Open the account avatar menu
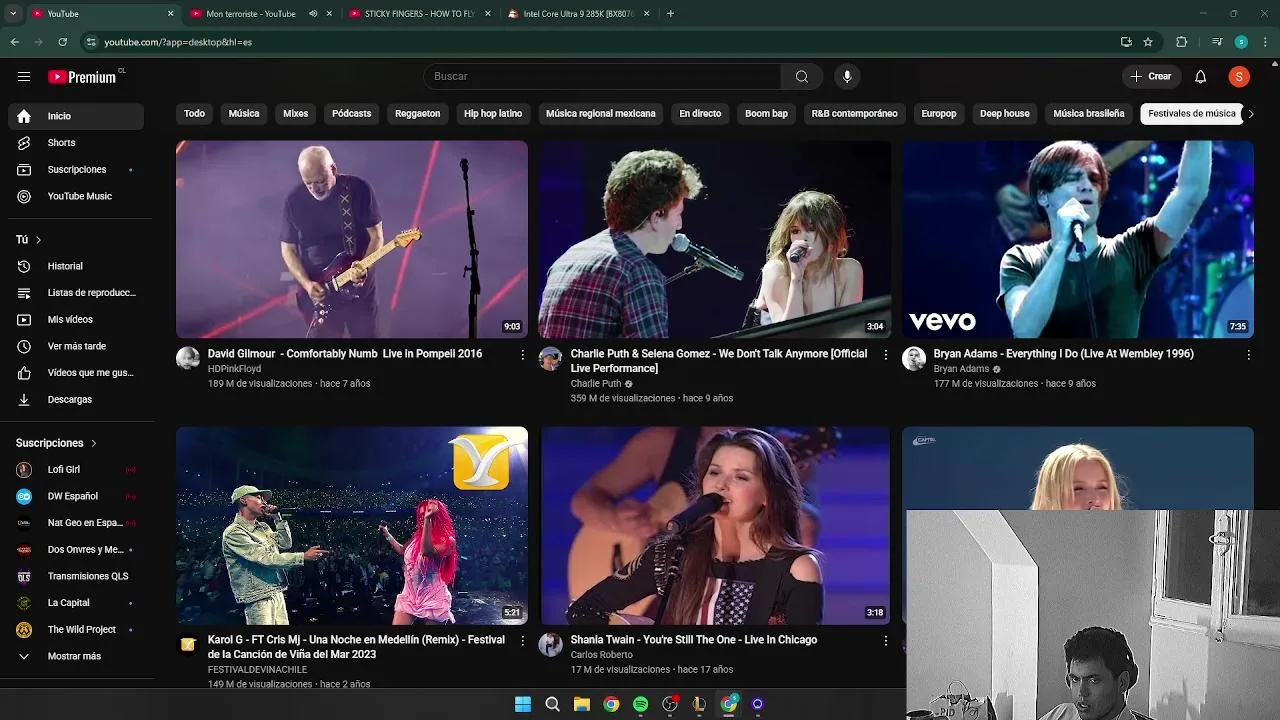 (1239, 77)
